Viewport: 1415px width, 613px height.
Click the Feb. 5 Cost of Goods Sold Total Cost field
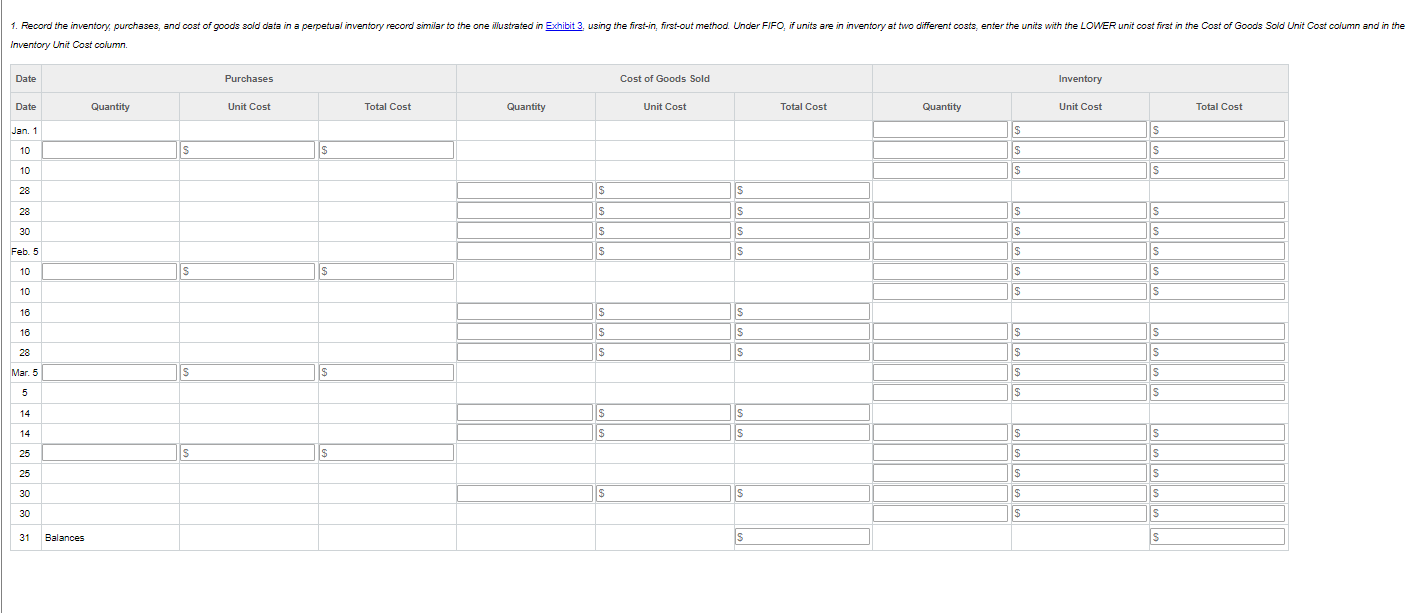[802, 250]
